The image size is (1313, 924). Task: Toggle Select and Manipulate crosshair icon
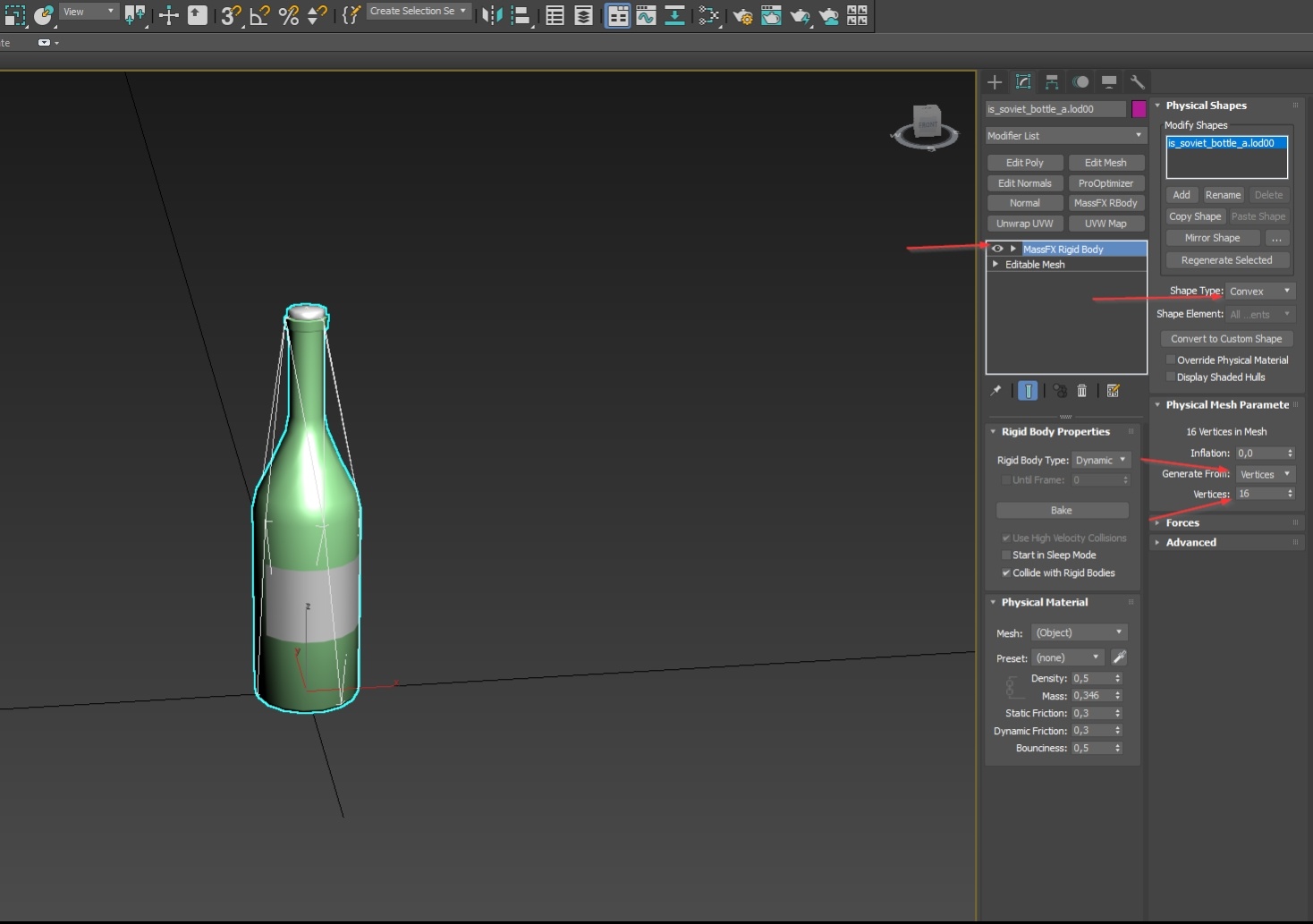(x=168, y=15)
